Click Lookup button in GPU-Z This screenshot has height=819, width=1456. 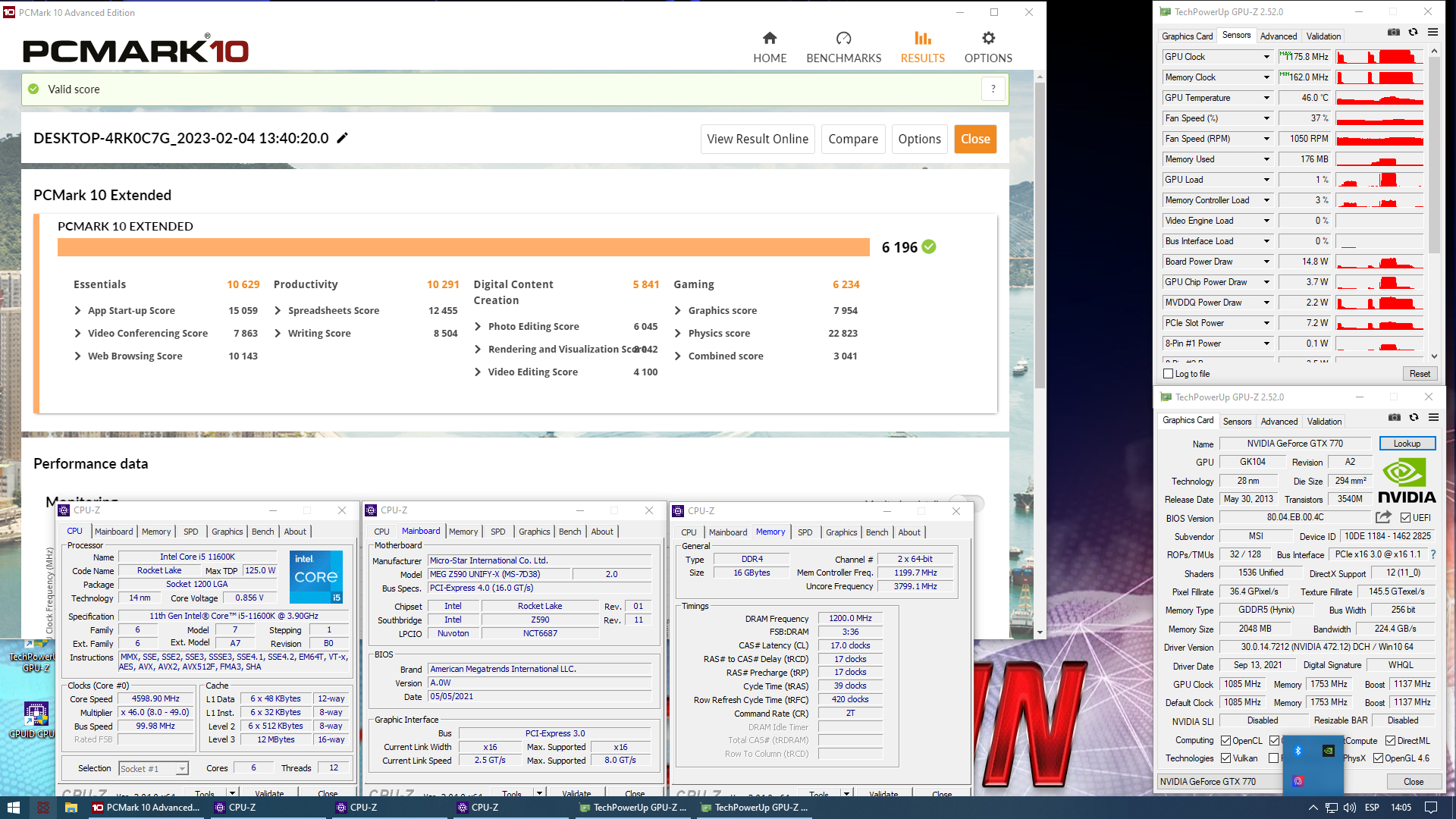click(1407, 444)
